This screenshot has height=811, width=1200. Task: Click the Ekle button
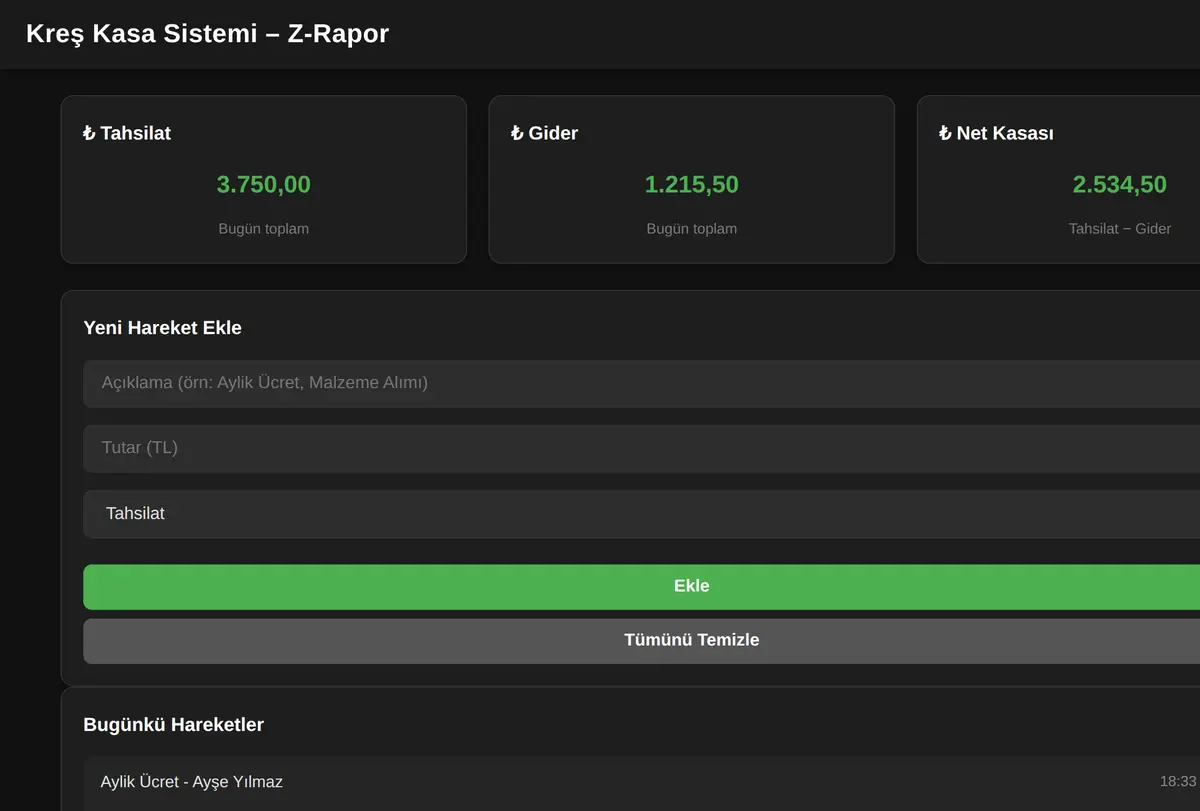(691, 587)
